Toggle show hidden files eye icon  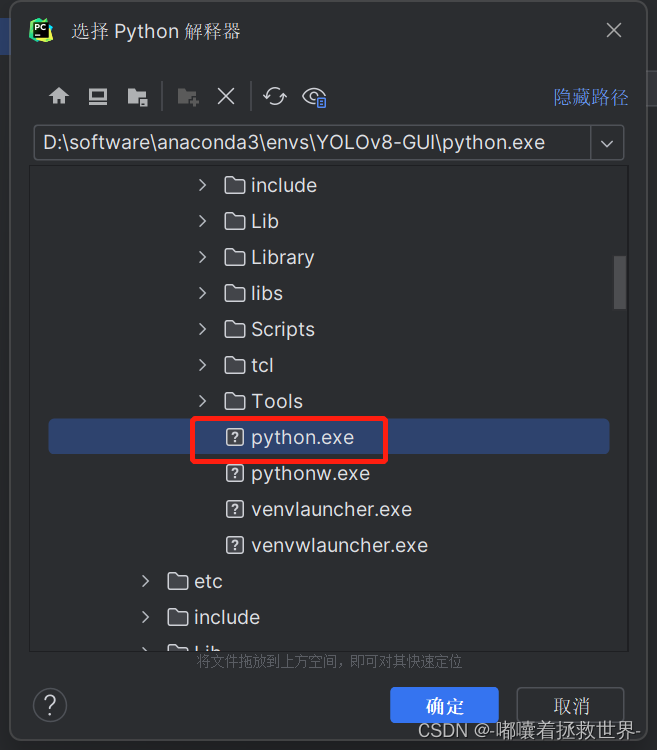(x=314, y=98)
